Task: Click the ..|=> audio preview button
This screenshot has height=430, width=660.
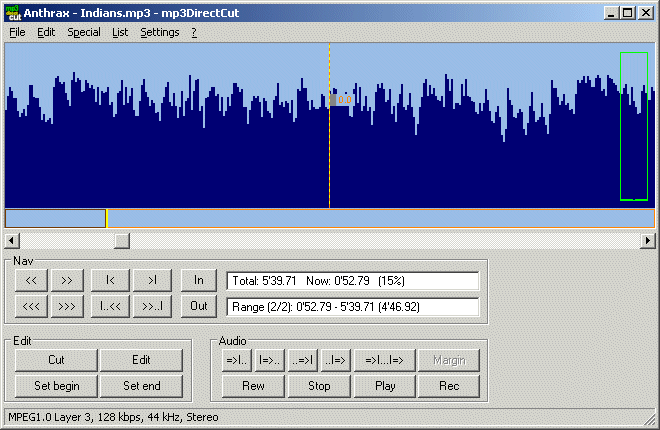Action: point(335,360)
